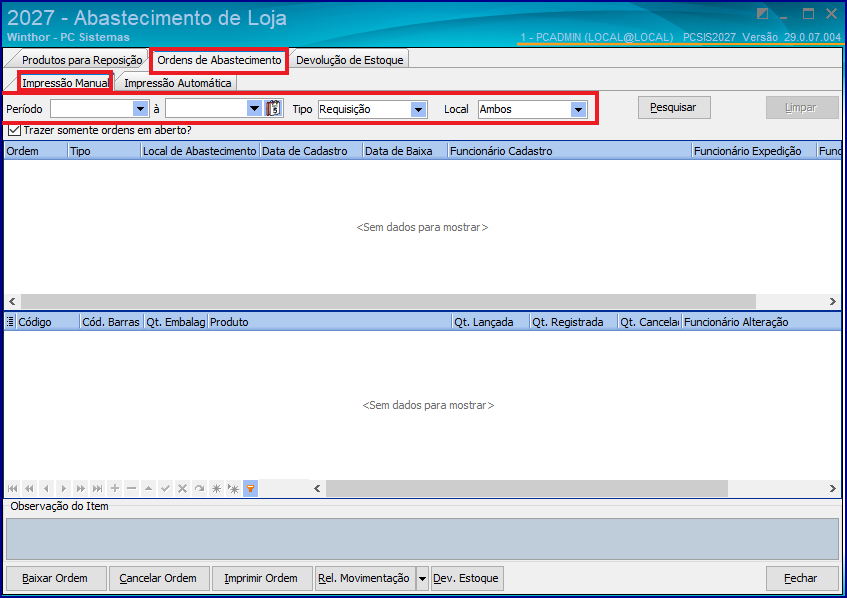This screenshot has height=598, width=847.
Task: Jump forward a page of records
Action: pos(80,488)
